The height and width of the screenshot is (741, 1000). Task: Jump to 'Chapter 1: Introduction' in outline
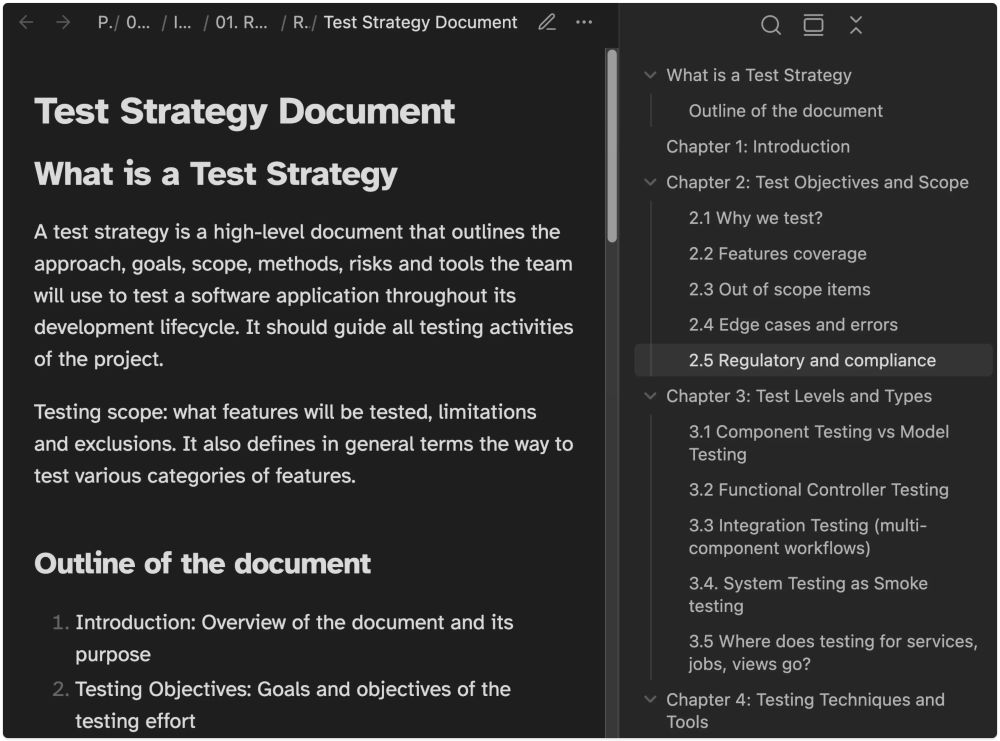758,146
